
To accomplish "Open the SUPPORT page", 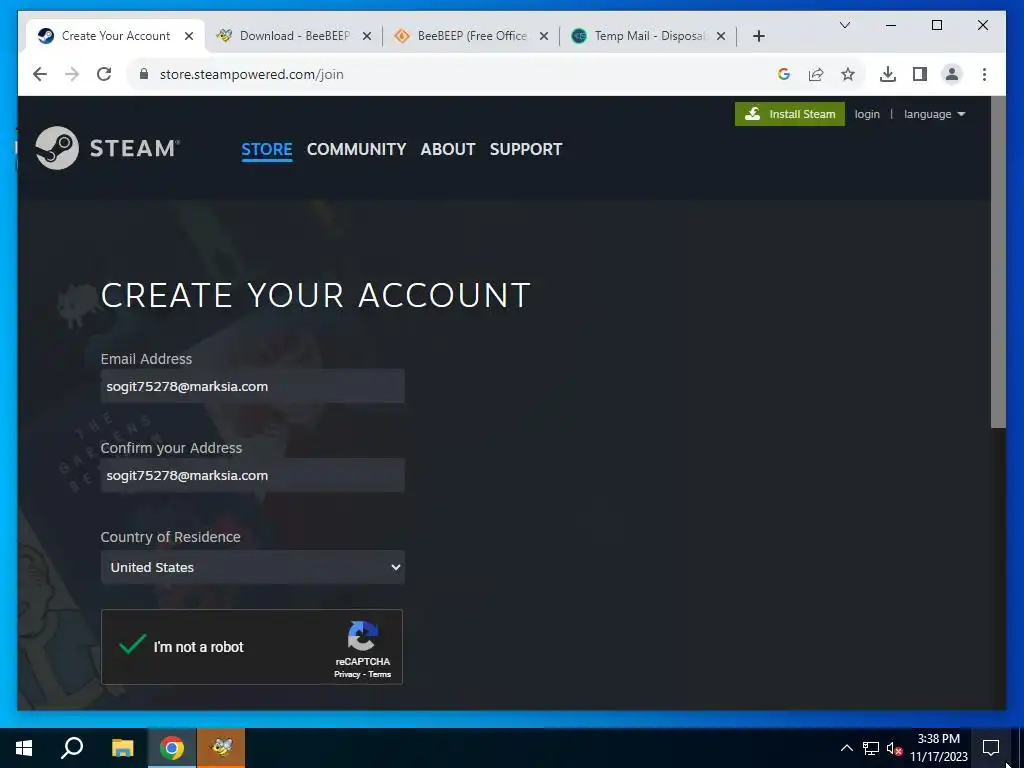I will pos(526,150).
